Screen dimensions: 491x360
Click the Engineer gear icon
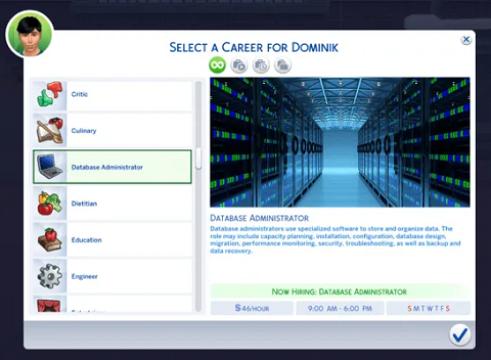point(50,276)
